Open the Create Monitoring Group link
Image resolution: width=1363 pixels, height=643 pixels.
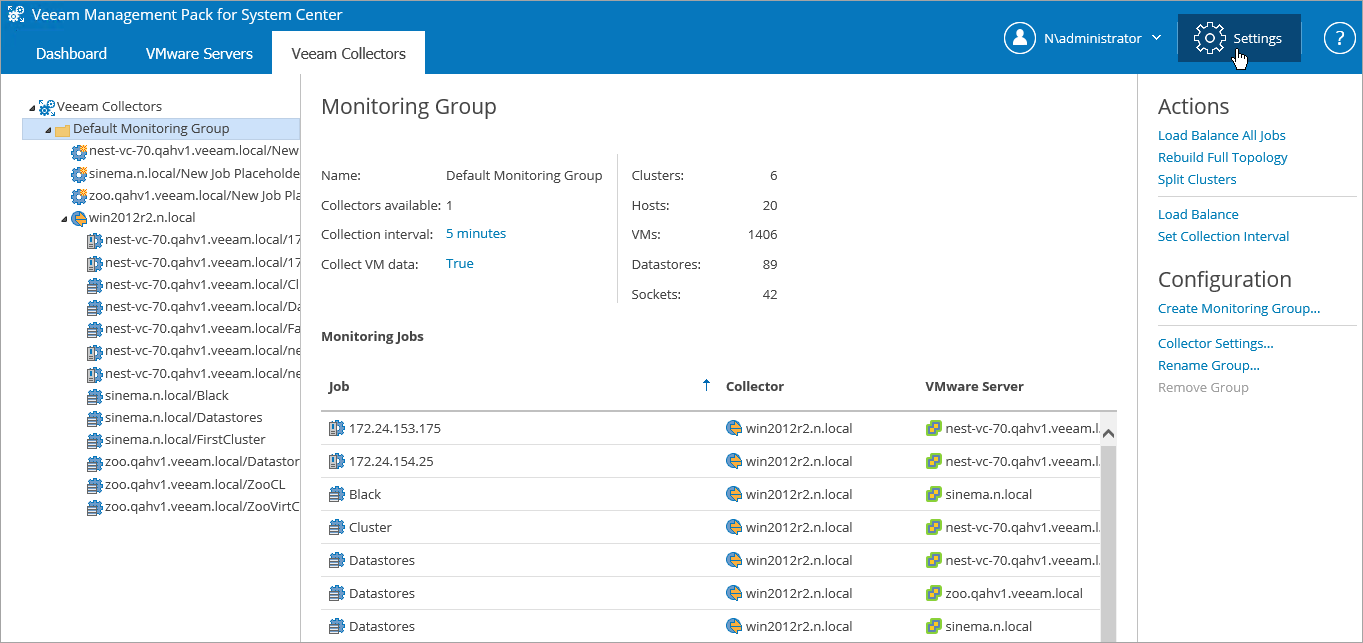tap(1238, 308)
